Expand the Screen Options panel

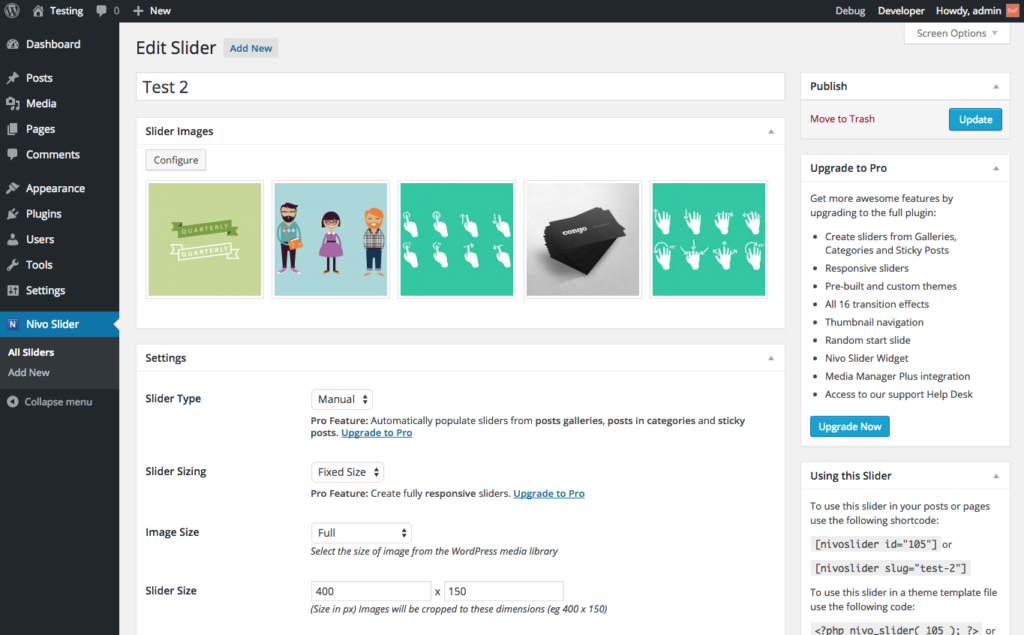click(x=955, y=33)
